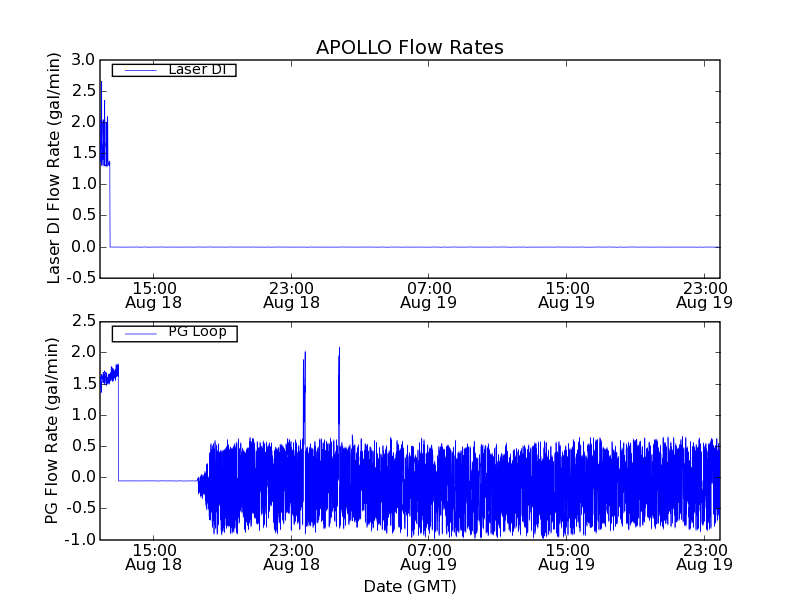Click the 07:00 Aug 19 tick on top plot
Image resolution: width=800 pixels, height=600 pixels.
coord(428,294)
